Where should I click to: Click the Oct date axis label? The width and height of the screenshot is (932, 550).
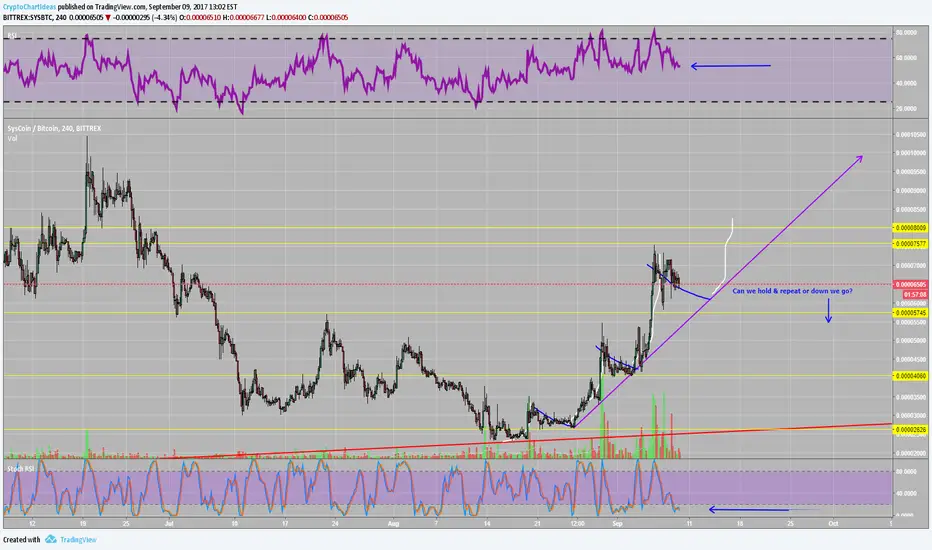(833, 523)
